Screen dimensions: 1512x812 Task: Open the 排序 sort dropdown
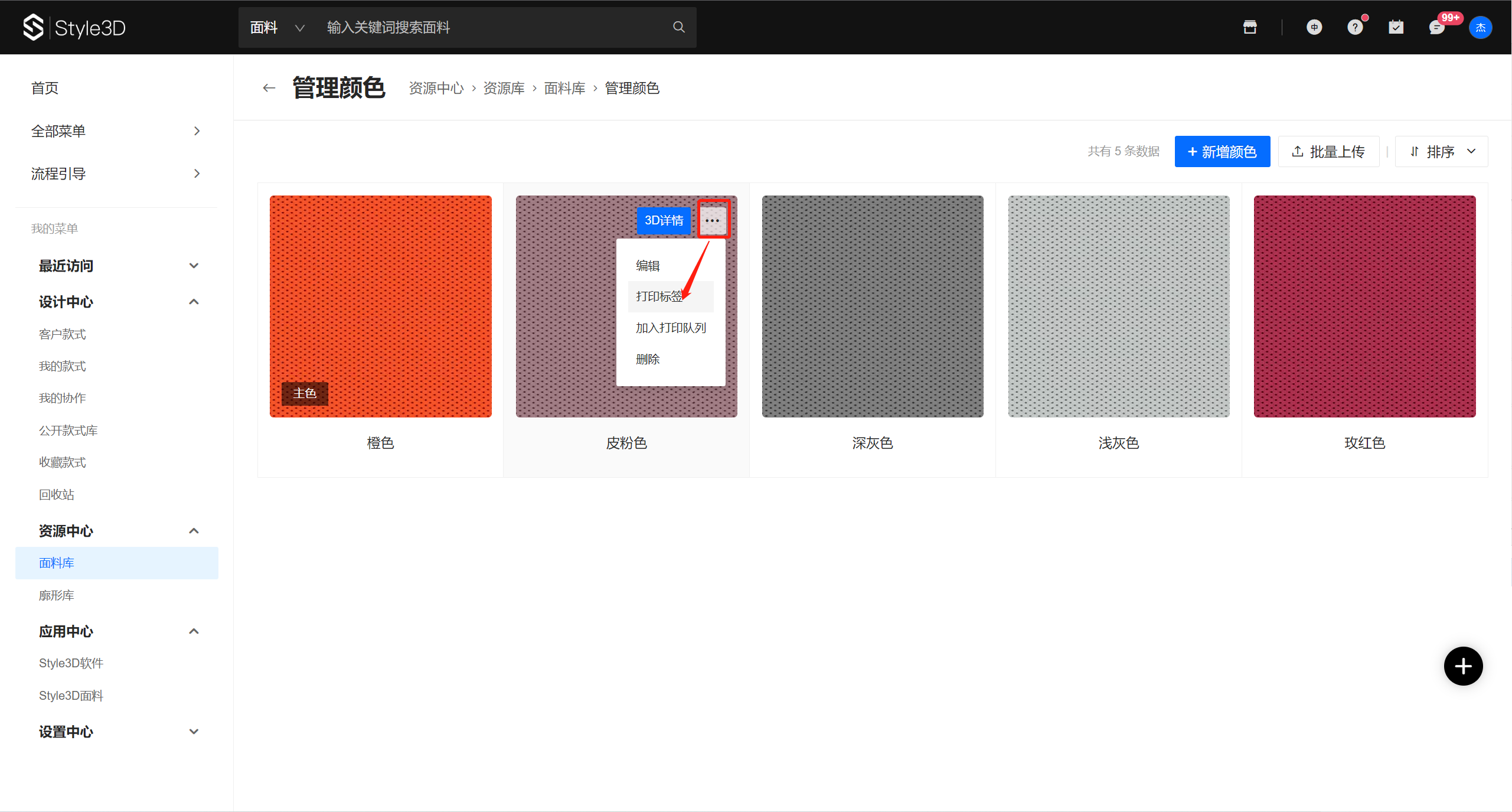(x=1441, y=152)
